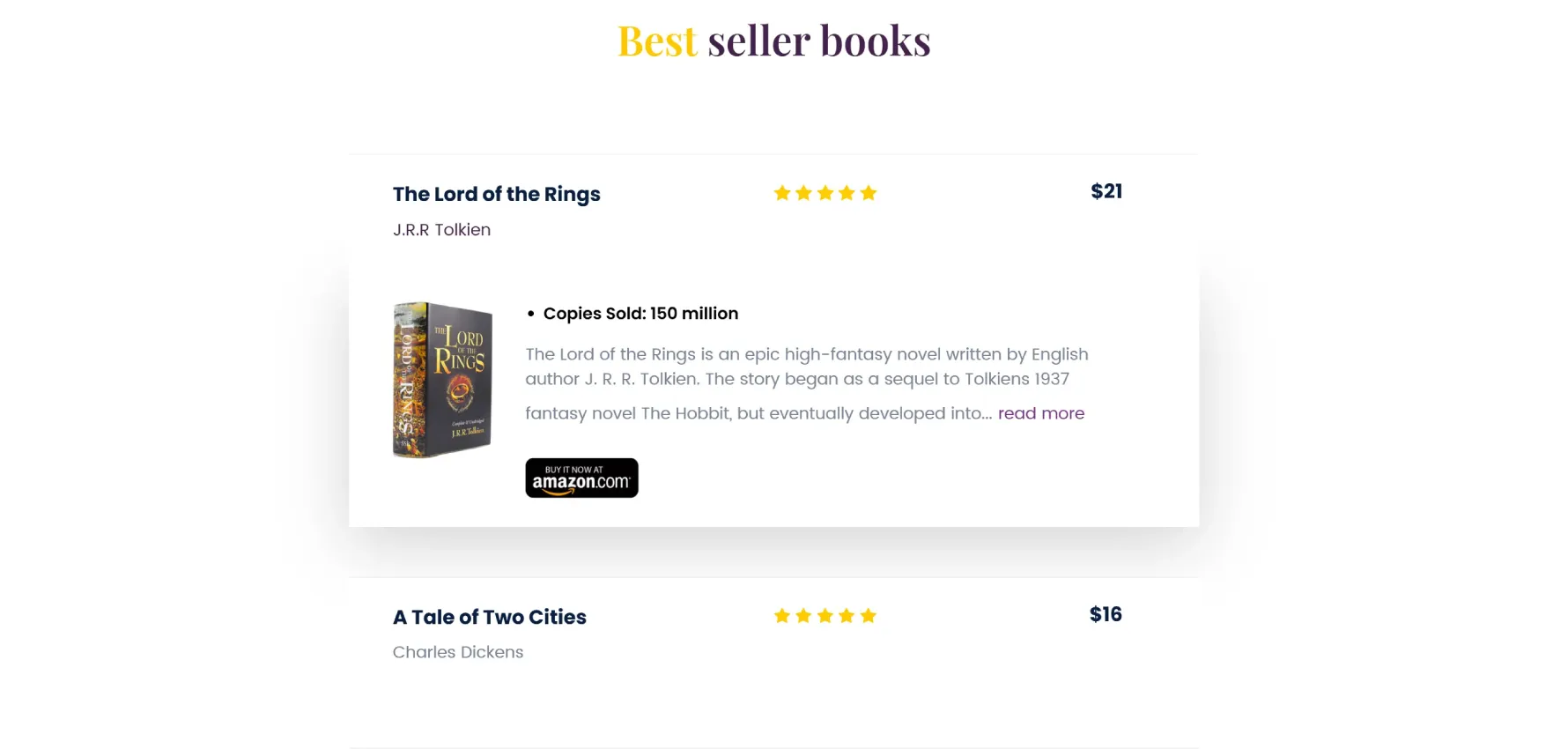The image size is (1568, 749).
Task: Collapse The Lord of the Rings accordion title
Action: click(497, 194)
